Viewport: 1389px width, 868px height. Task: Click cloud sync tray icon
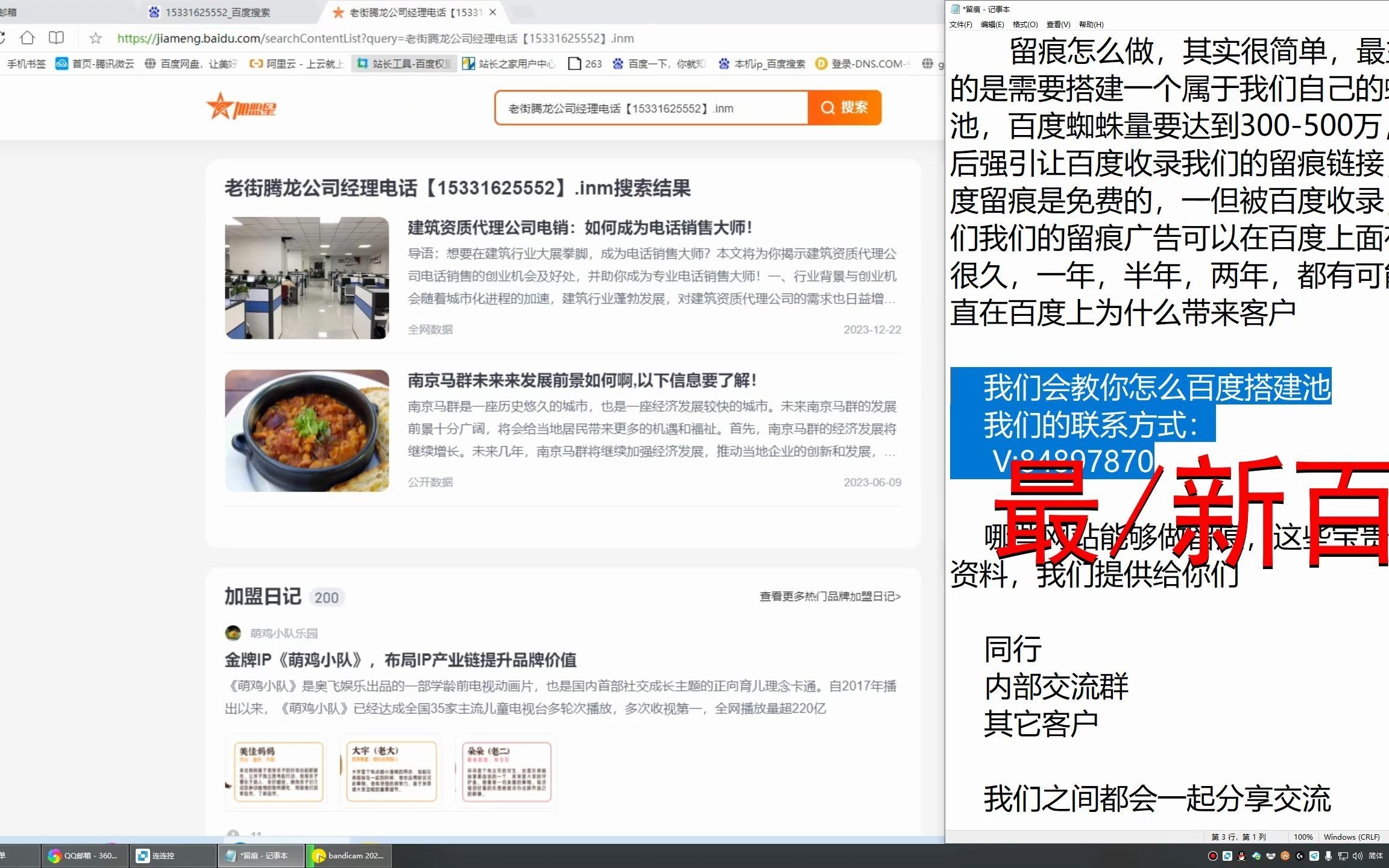pyautogui.click(x=1256, y=856)
